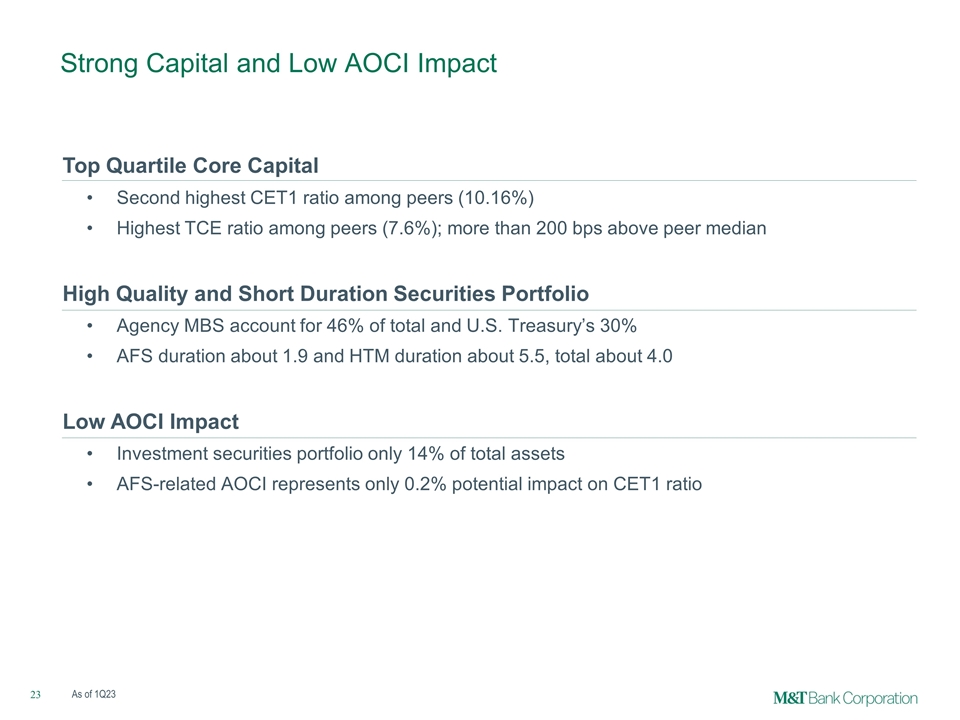Select the Top Quartile Core Capital heading

tap(190, 164)
